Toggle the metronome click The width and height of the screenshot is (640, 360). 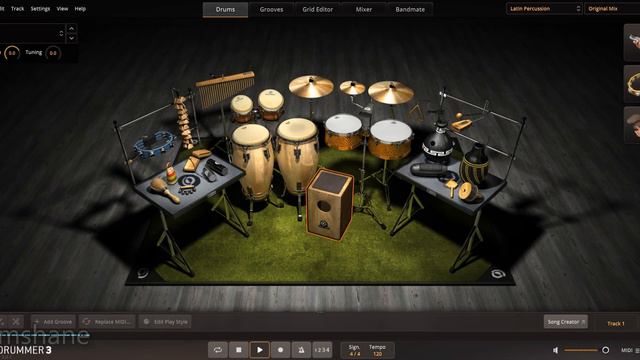click(301, 350)
